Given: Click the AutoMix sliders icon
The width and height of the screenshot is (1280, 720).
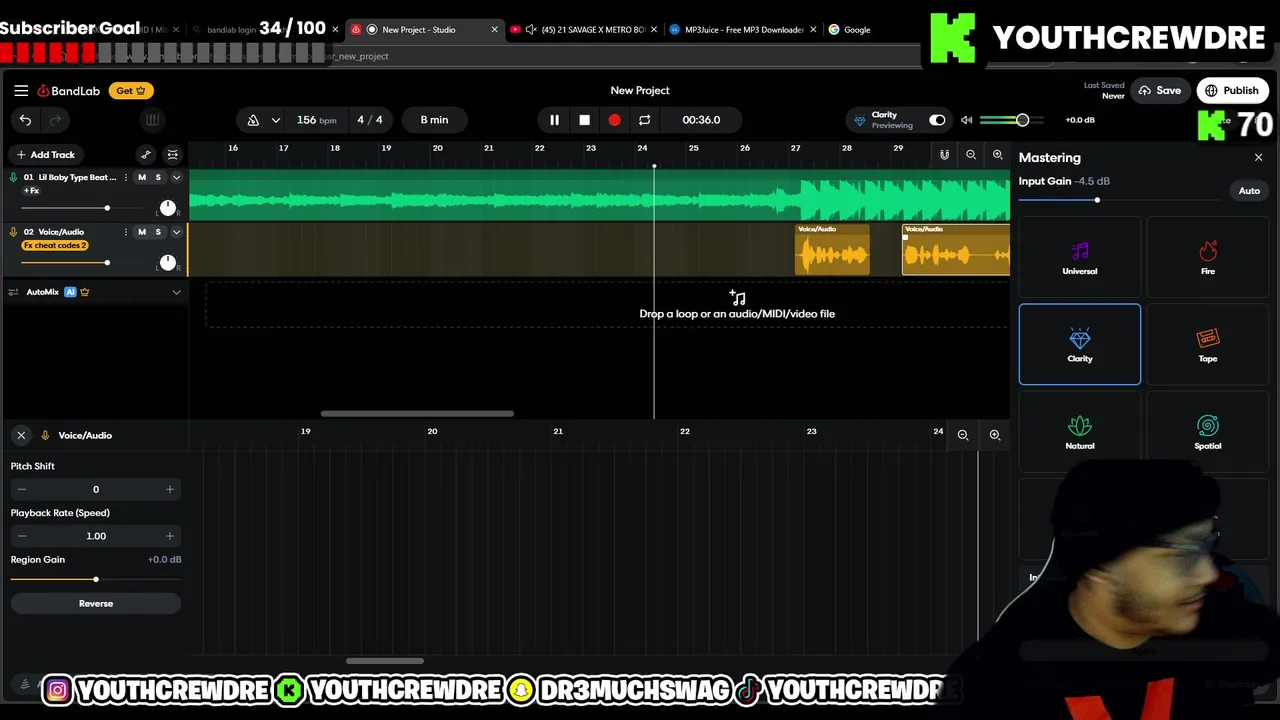Looking at the screenshot, I should tap(13, 292).
